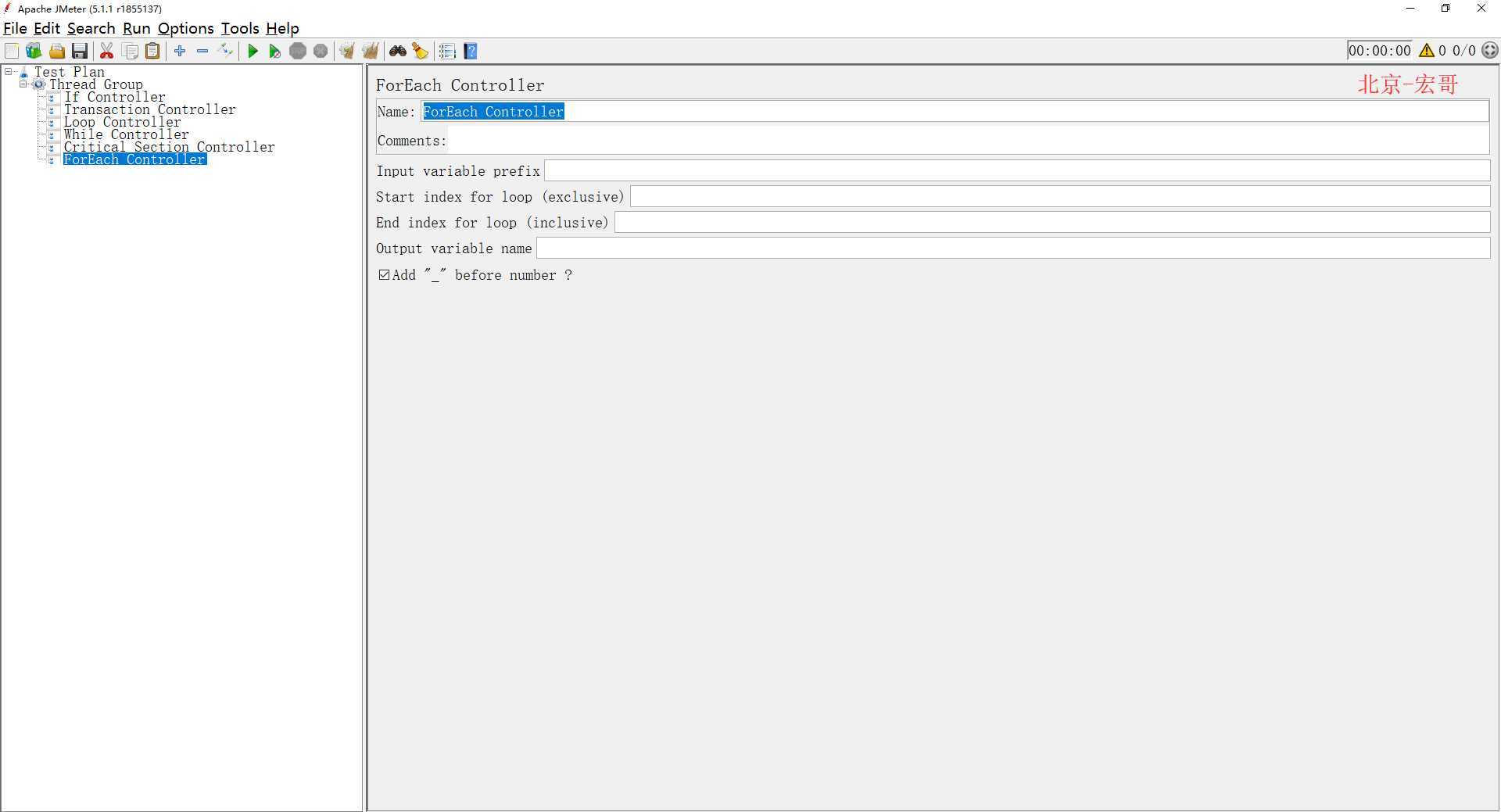Screen dimensions: 1501x812
Task: Click the Comments input field
Action: point(969,141)
